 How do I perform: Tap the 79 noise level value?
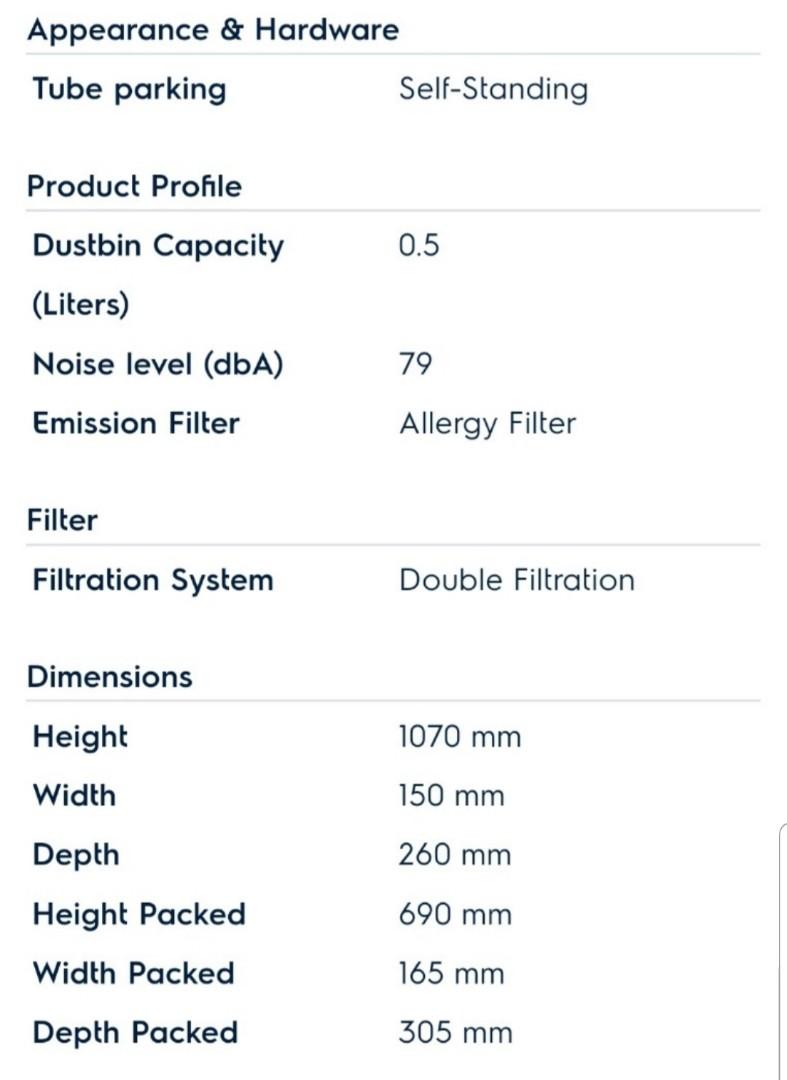point(415,364)
